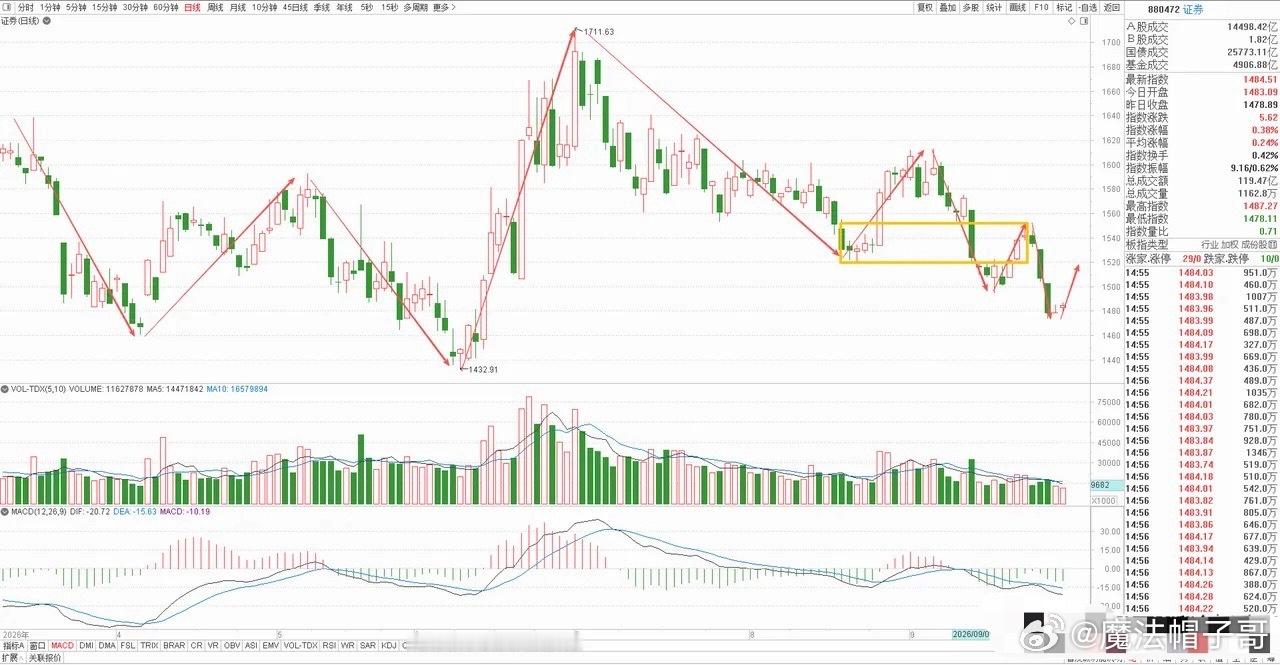The width and height of the screenshot is (1280, 665).
Task: Open the 关联报价 related quotes tab
Action: click(x=44, y=657)
